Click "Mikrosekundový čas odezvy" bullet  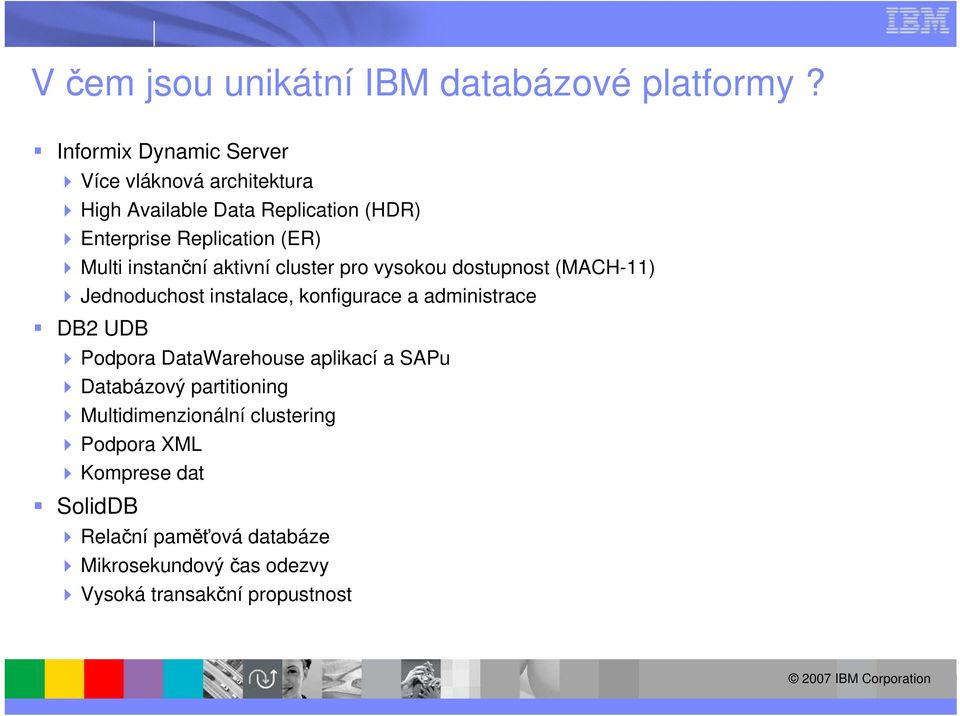pos(204,566)
